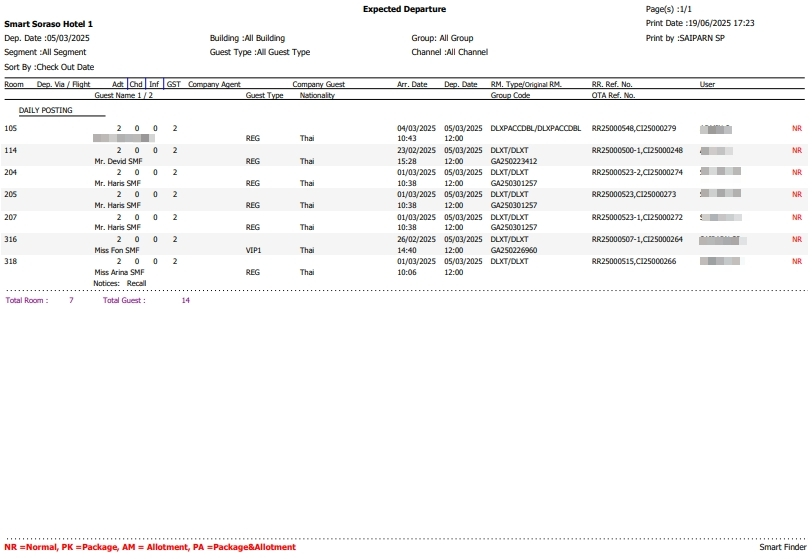Select the Smart Soraso Hotel 1 heading
Screen dimensions: 812x559
[49, 23]
